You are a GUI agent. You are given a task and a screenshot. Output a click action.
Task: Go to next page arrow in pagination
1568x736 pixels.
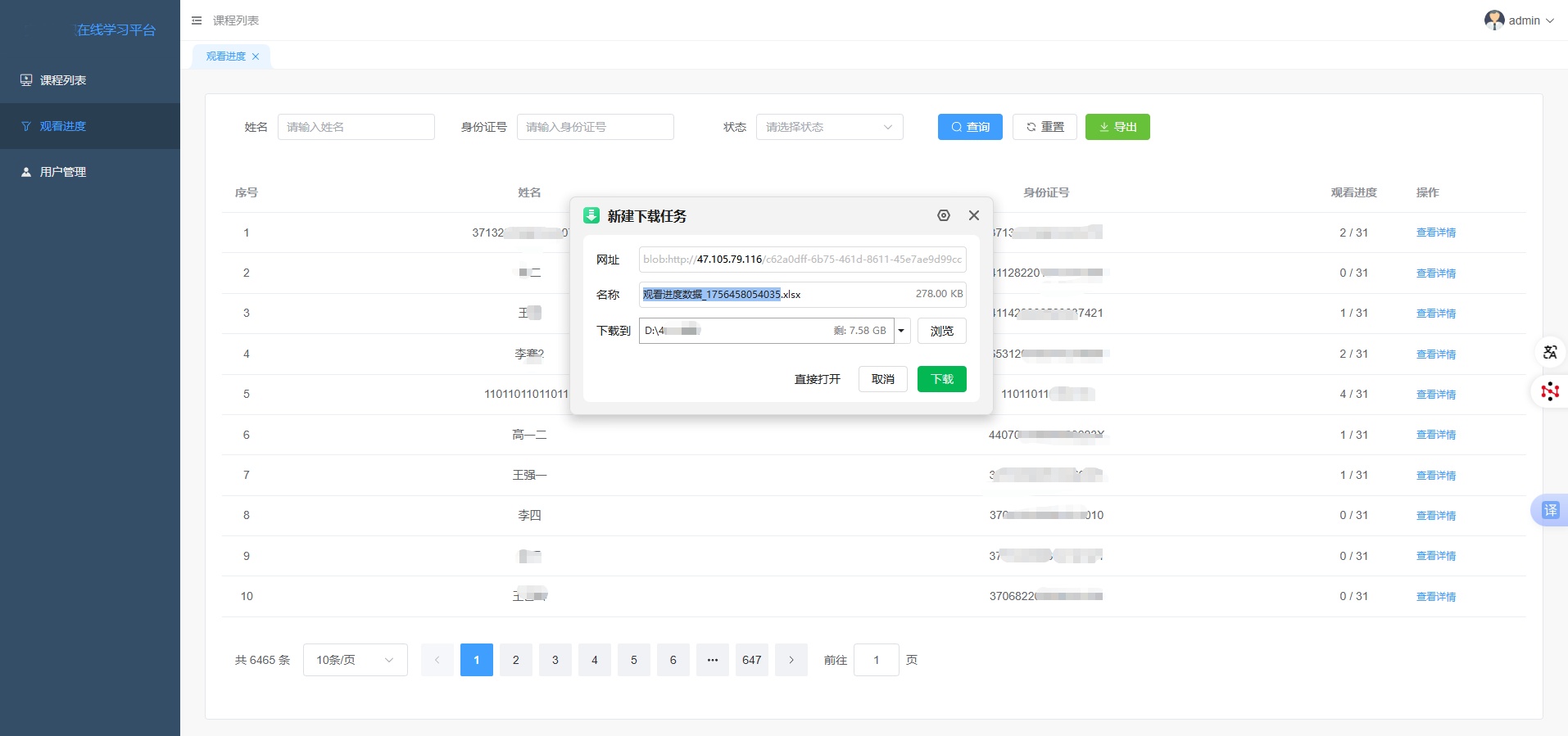[791, 660]
